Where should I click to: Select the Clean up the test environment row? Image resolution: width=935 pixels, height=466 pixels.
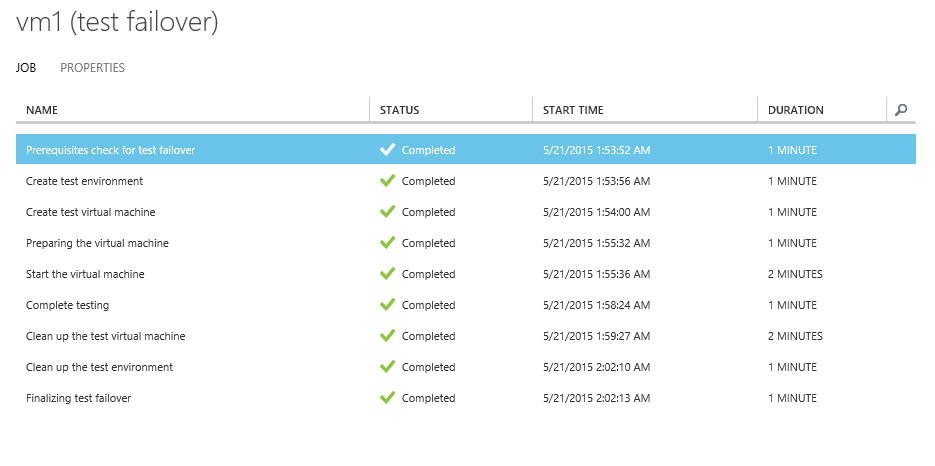coord(466,367)
